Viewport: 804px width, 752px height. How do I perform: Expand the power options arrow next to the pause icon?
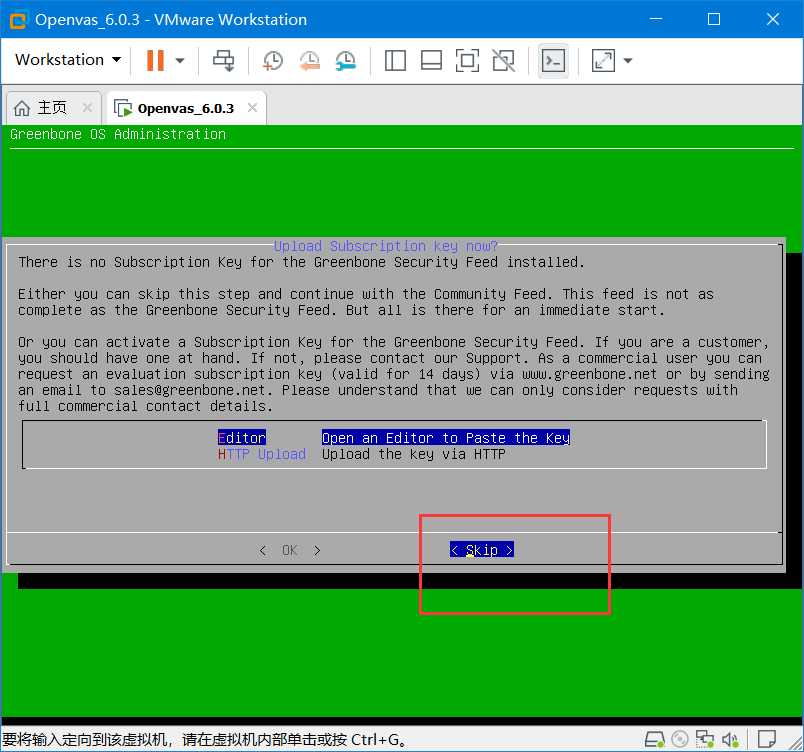click(x=179, y=60)
